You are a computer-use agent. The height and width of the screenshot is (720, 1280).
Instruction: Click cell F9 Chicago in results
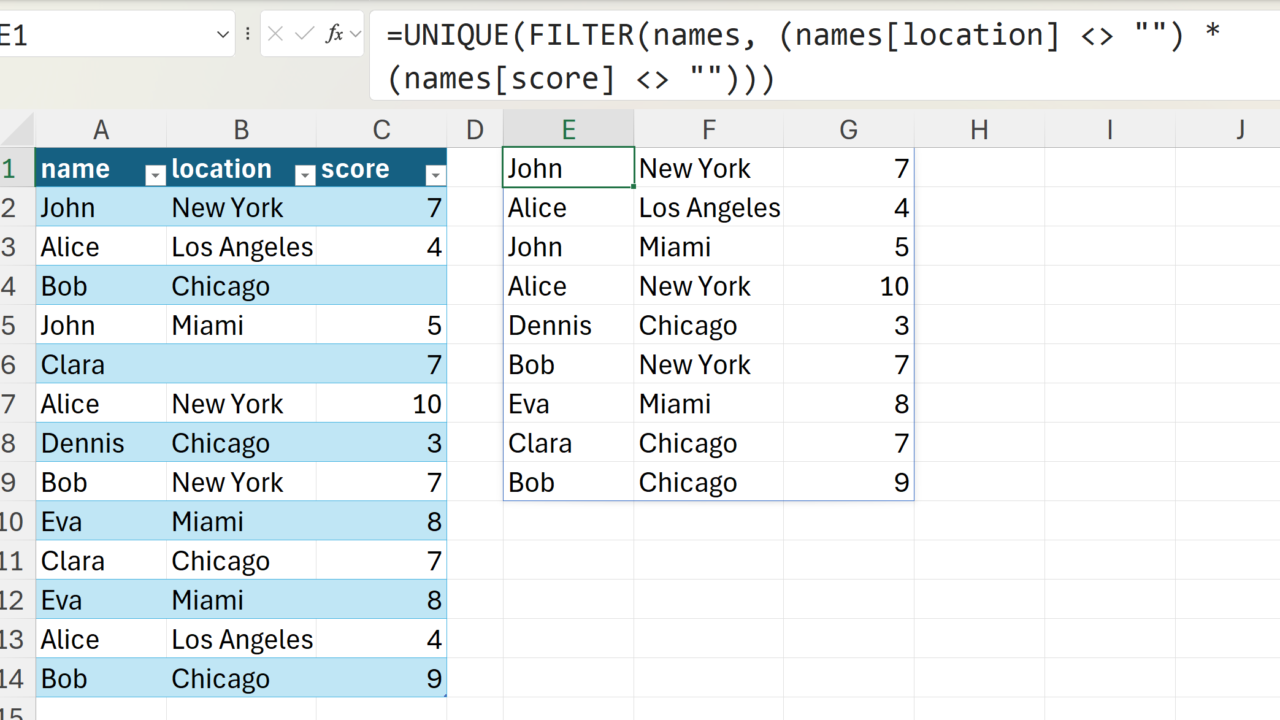pos(708,482)
